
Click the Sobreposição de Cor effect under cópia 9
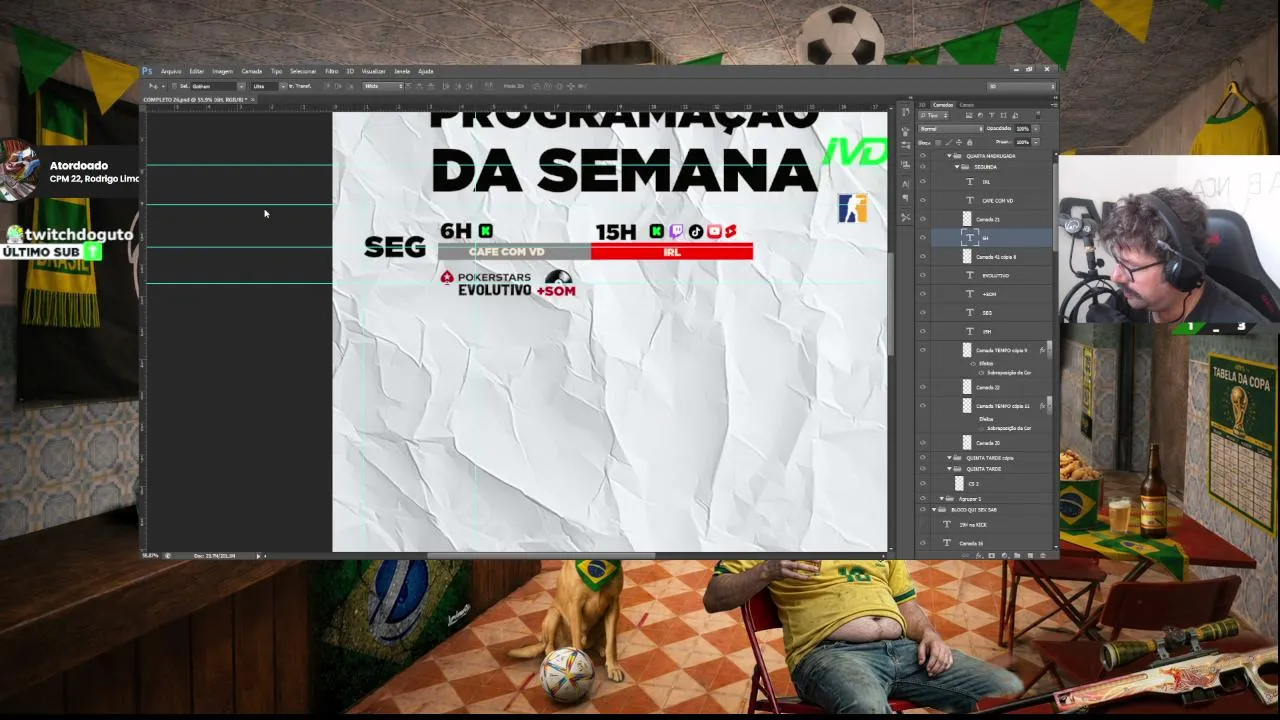point(1008,373)
